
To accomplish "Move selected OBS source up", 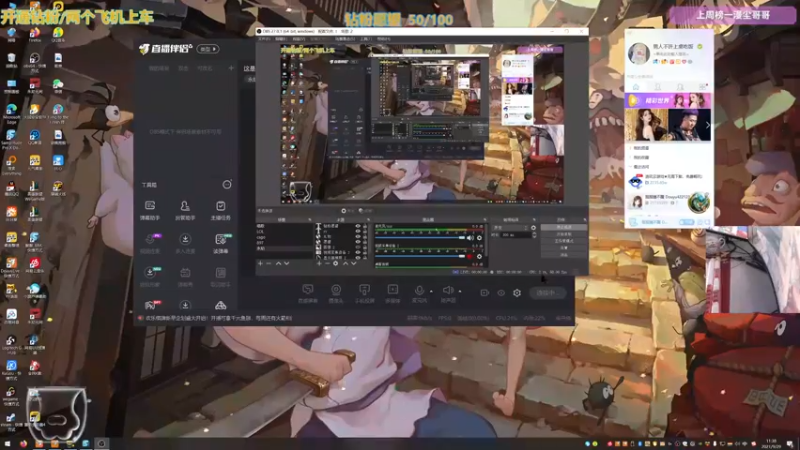I will point(345,263).
